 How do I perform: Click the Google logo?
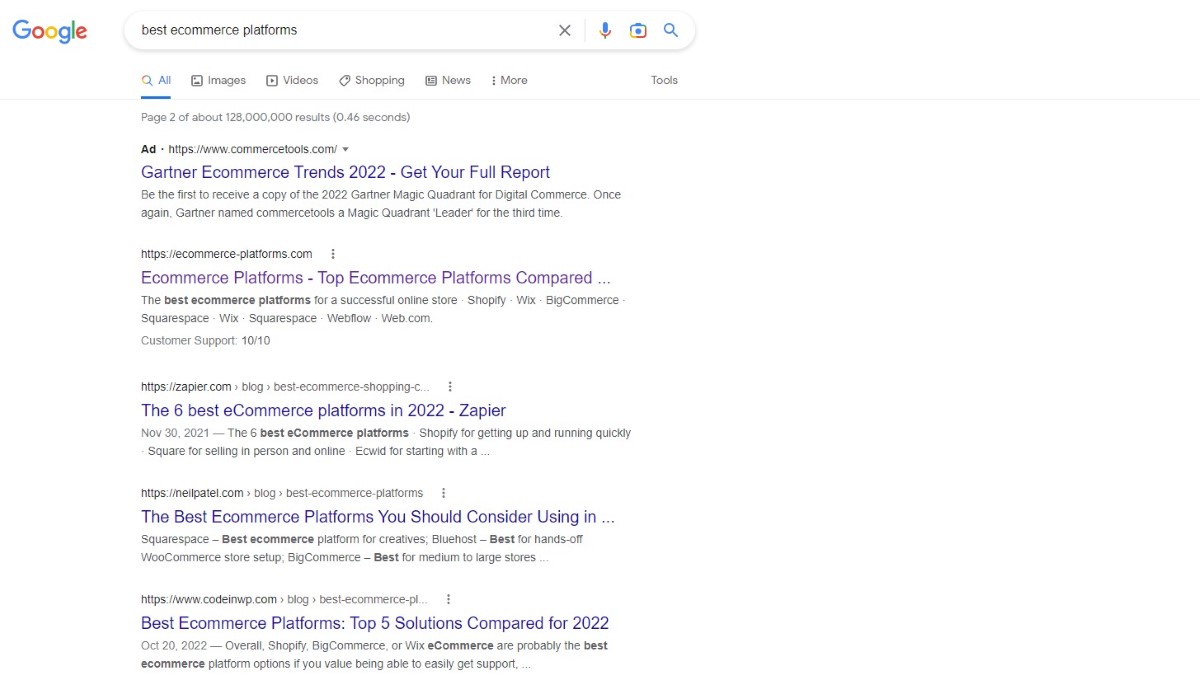[x=50, y=31]
